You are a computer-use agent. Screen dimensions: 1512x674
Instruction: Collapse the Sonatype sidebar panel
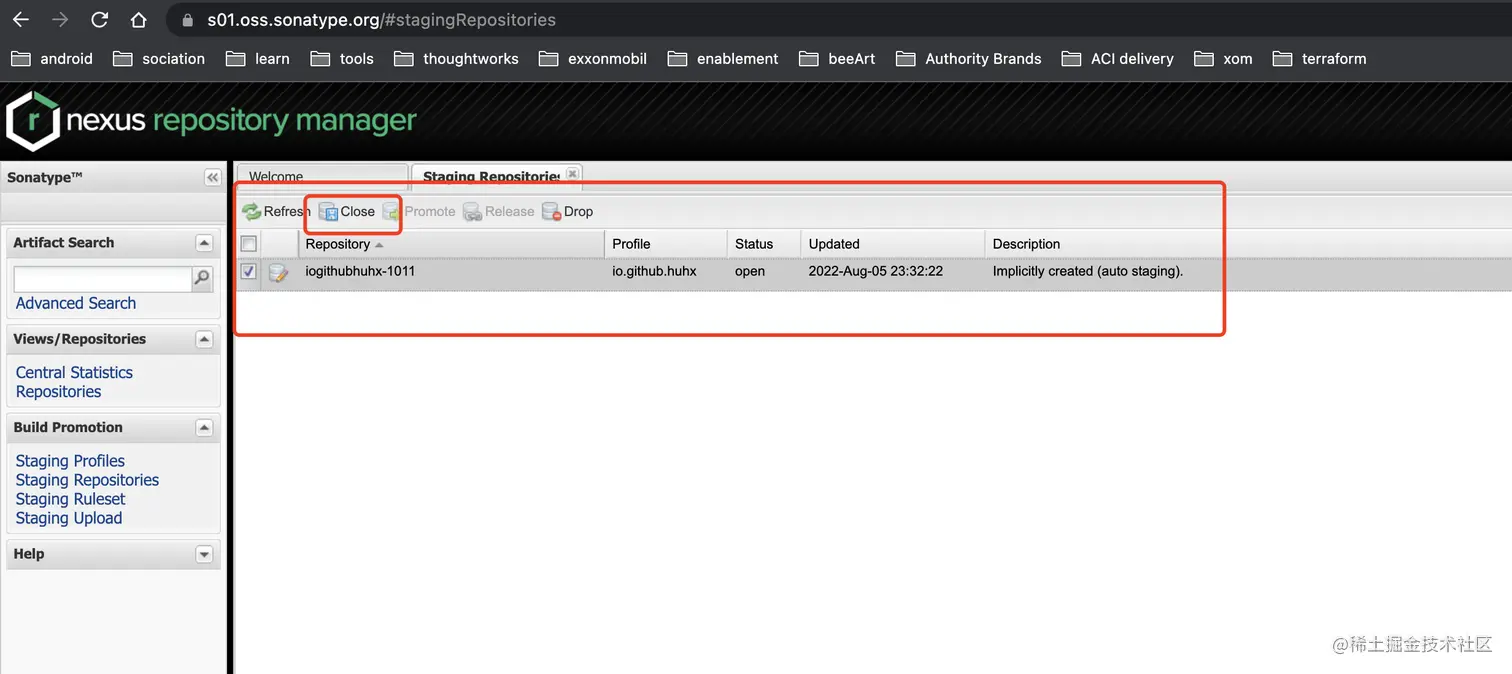212,177
